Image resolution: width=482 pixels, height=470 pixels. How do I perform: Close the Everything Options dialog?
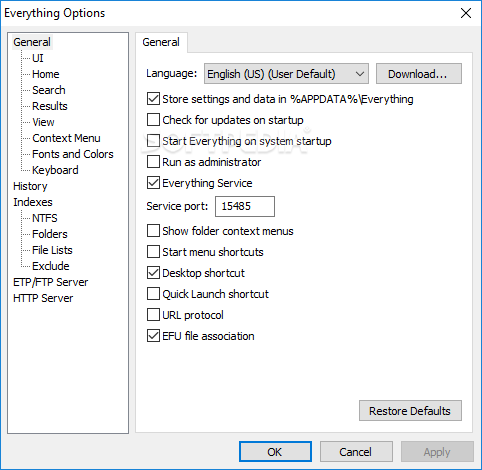466,13
